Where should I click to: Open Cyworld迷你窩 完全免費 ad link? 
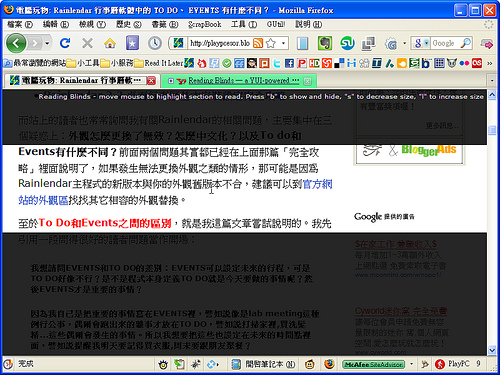click(x=401, y=311)
